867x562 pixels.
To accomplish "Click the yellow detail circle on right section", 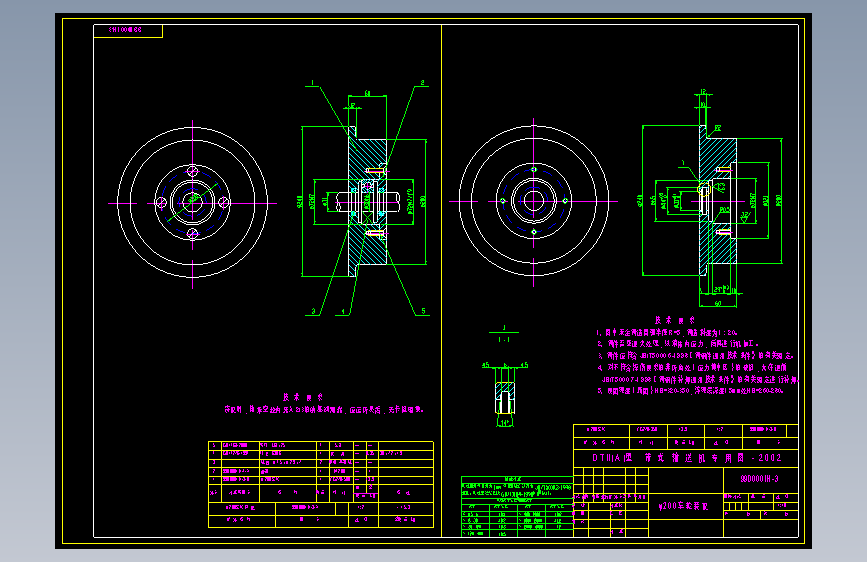I will click(x=704, y=191).
